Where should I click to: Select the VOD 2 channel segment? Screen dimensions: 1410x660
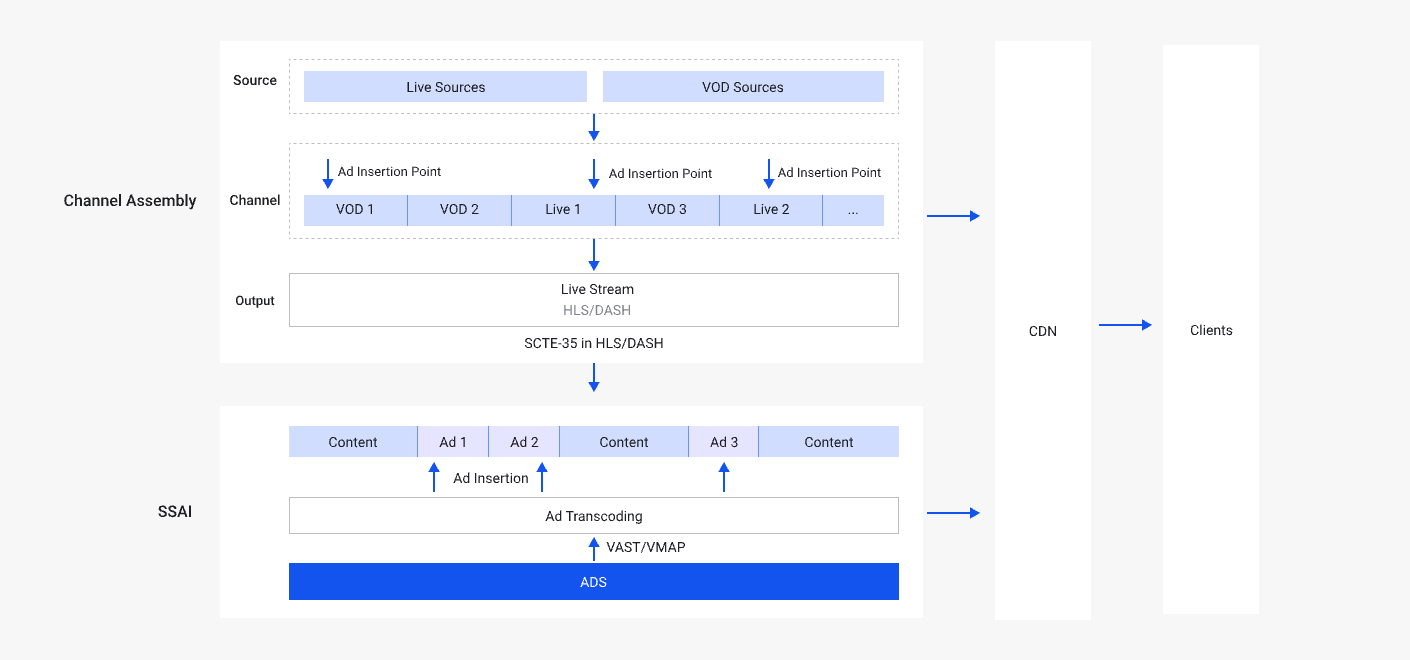[459, 210]
